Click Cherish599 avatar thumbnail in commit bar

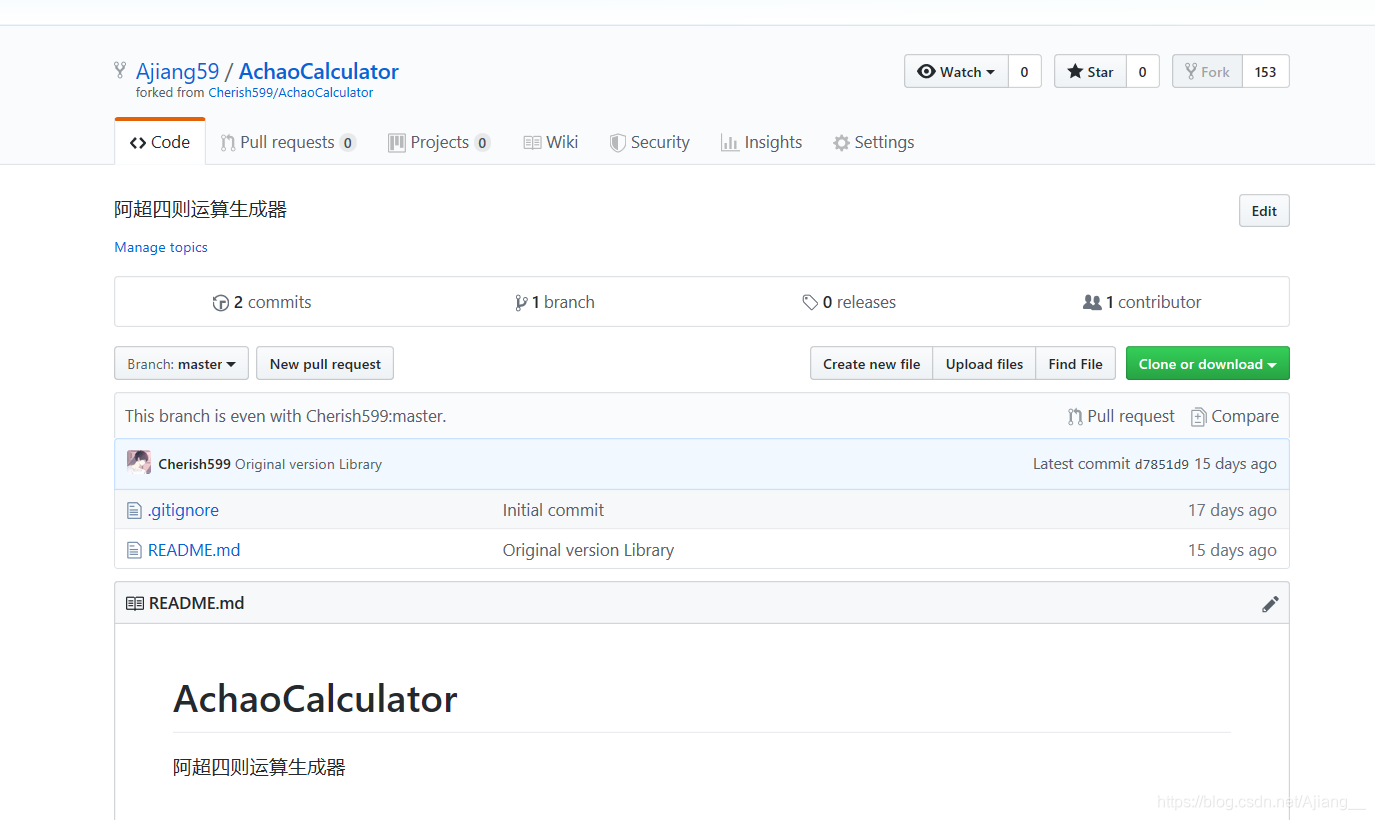click(139, 463)
